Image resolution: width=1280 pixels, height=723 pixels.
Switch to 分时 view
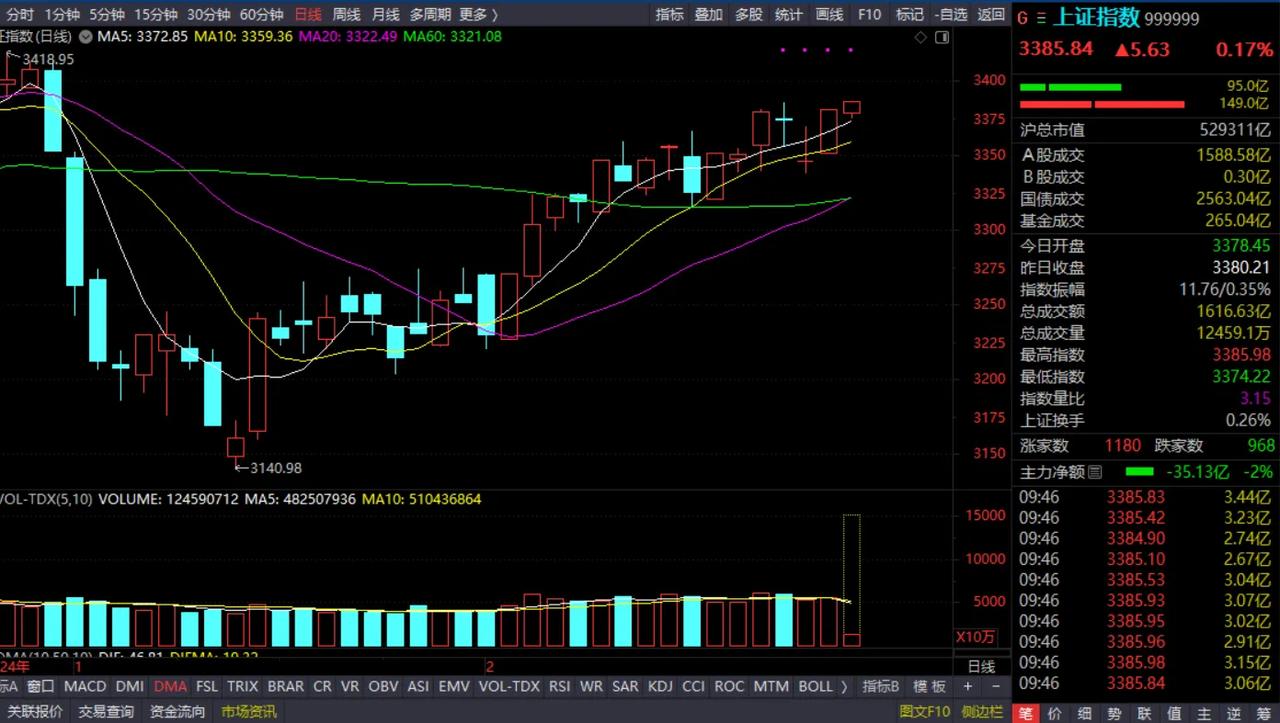[20, 14]
